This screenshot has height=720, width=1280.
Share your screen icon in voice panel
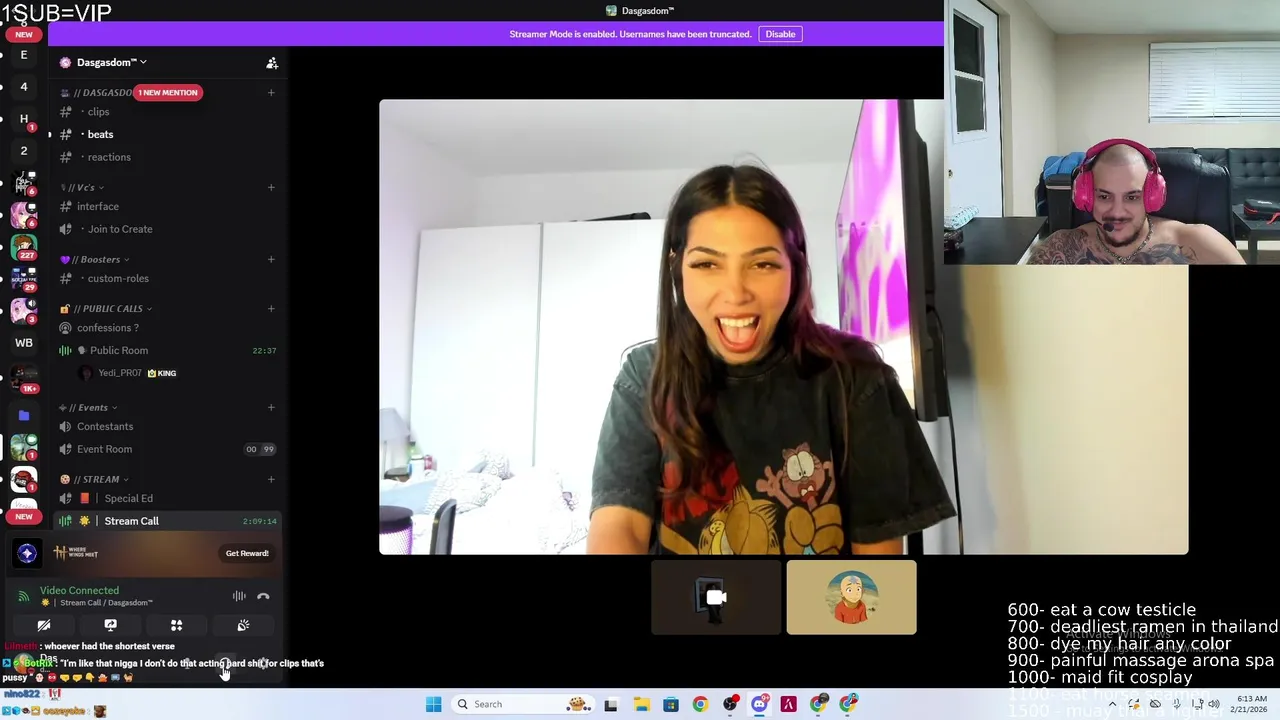click(x=110, y=625)
